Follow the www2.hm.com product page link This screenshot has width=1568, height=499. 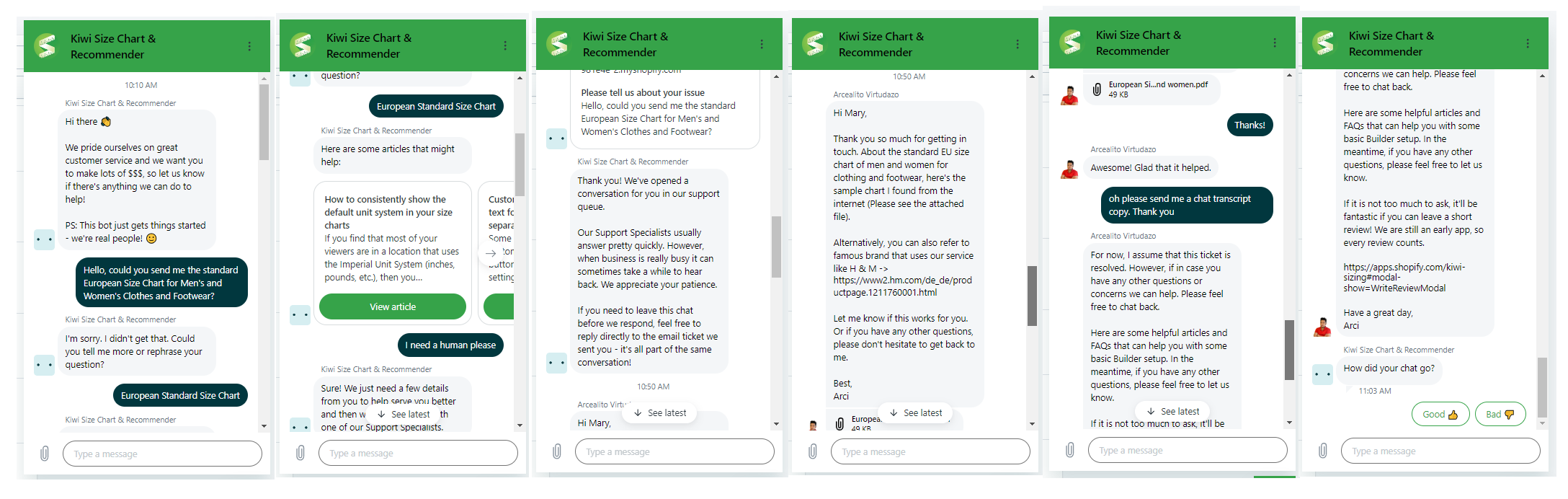click(902, 286)
